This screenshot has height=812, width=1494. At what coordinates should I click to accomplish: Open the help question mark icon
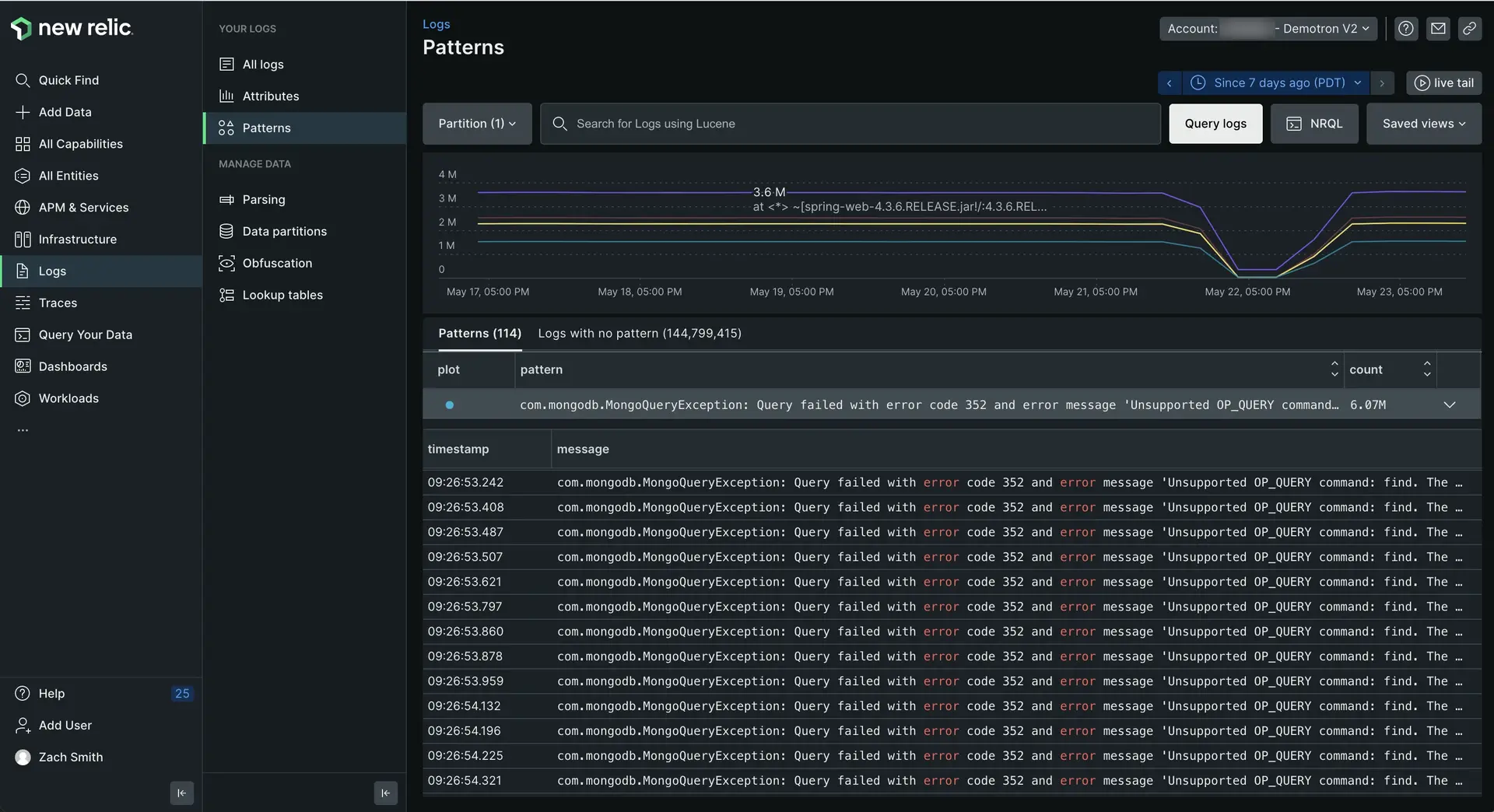tap(1405, 29)
